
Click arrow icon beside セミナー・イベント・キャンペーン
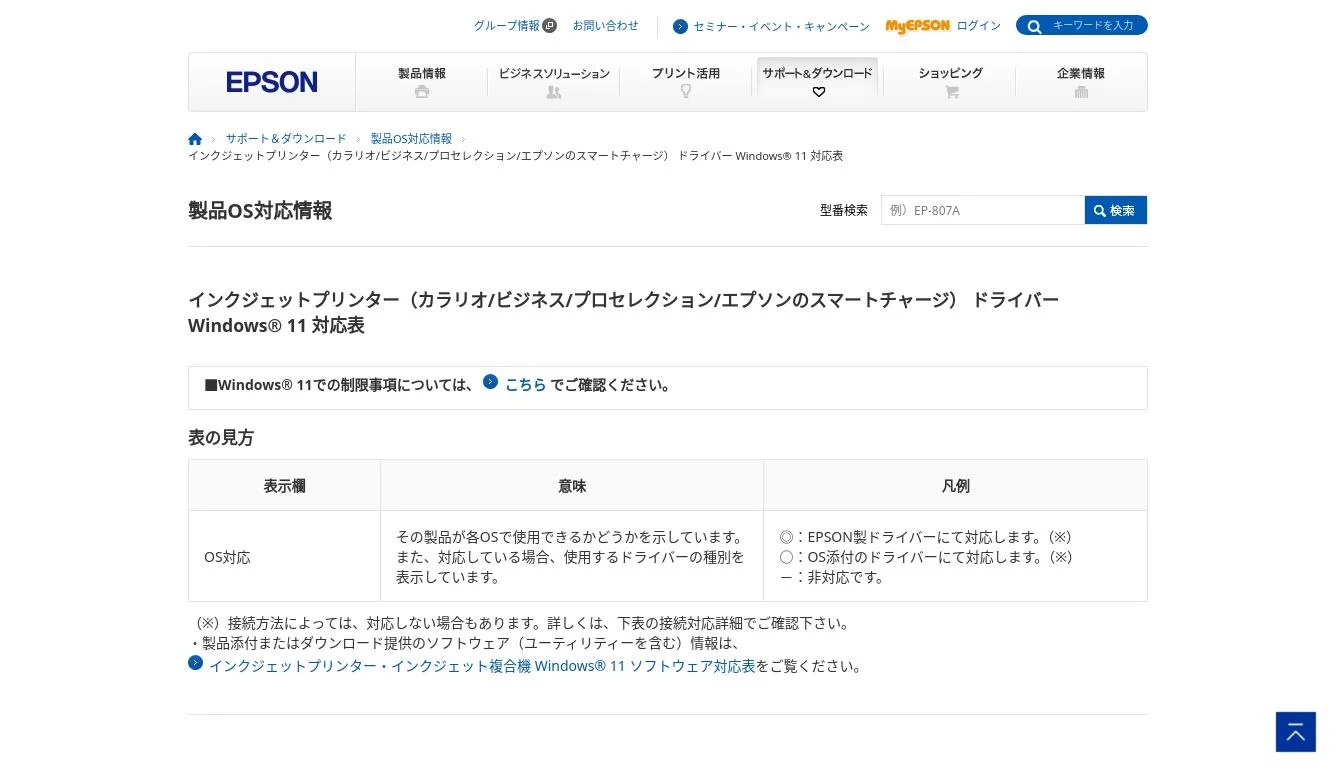pyautogui.click(x=680, y=27)
